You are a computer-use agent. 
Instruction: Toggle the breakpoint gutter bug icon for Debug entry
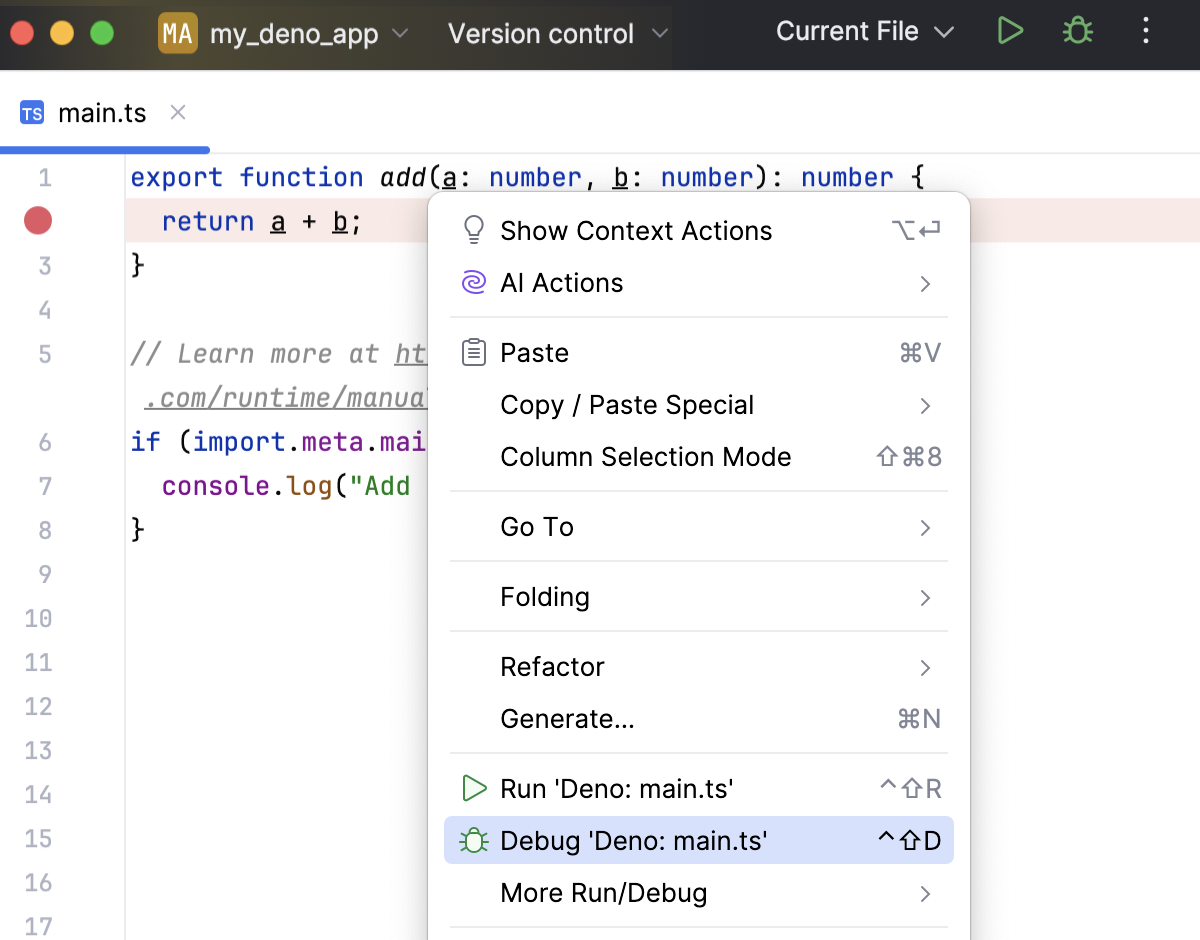coord(474,840)
